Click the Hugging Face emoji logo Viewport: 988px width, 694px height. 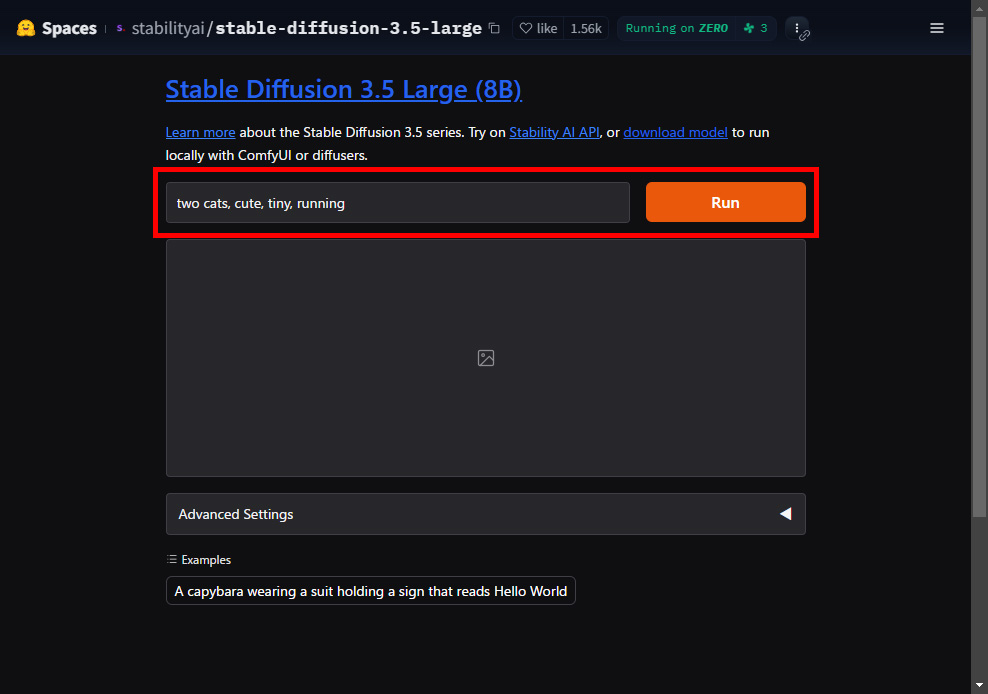[x=26, y=28]
